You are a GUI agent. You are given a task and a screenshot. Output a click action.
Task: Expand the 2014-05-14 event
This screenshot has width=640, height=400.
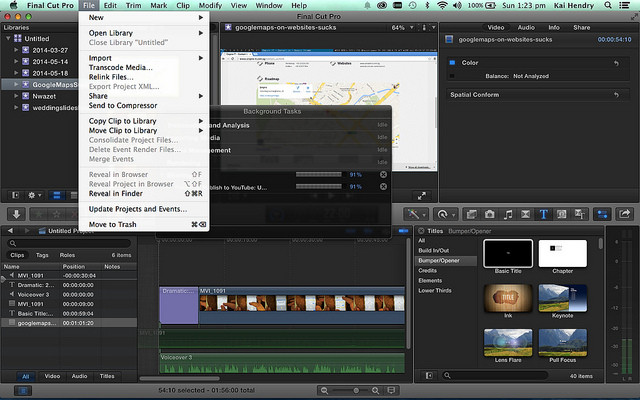[16, 61]
